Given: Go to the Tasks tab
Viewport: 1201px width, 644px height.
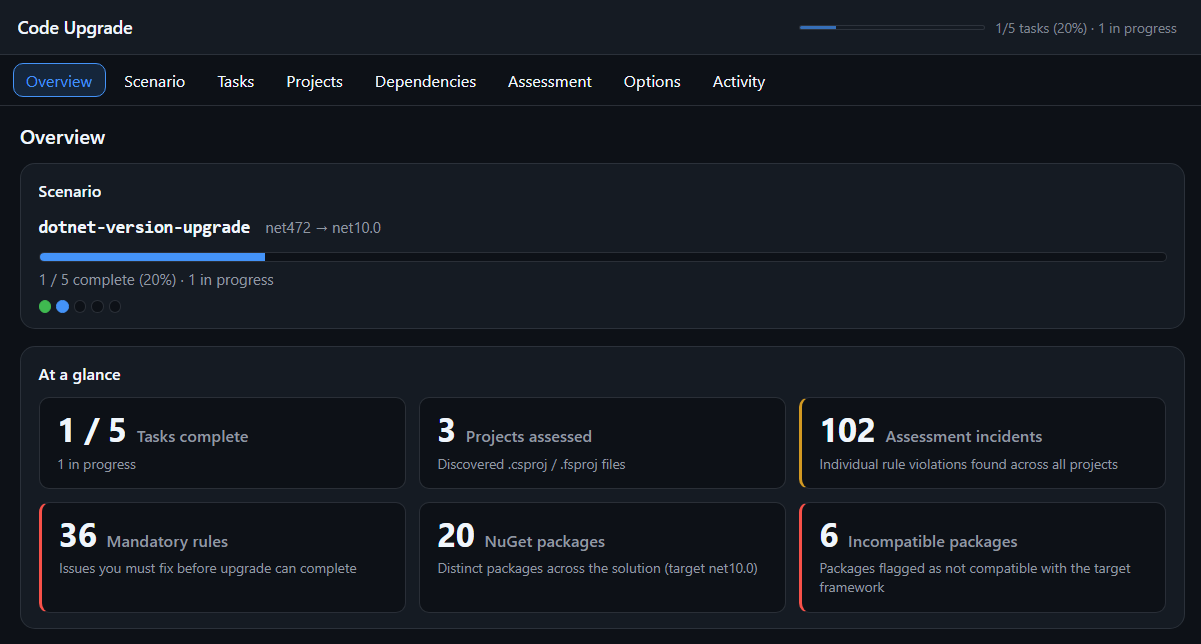Looking at the screenshot, I should click(x=236, y=81).
